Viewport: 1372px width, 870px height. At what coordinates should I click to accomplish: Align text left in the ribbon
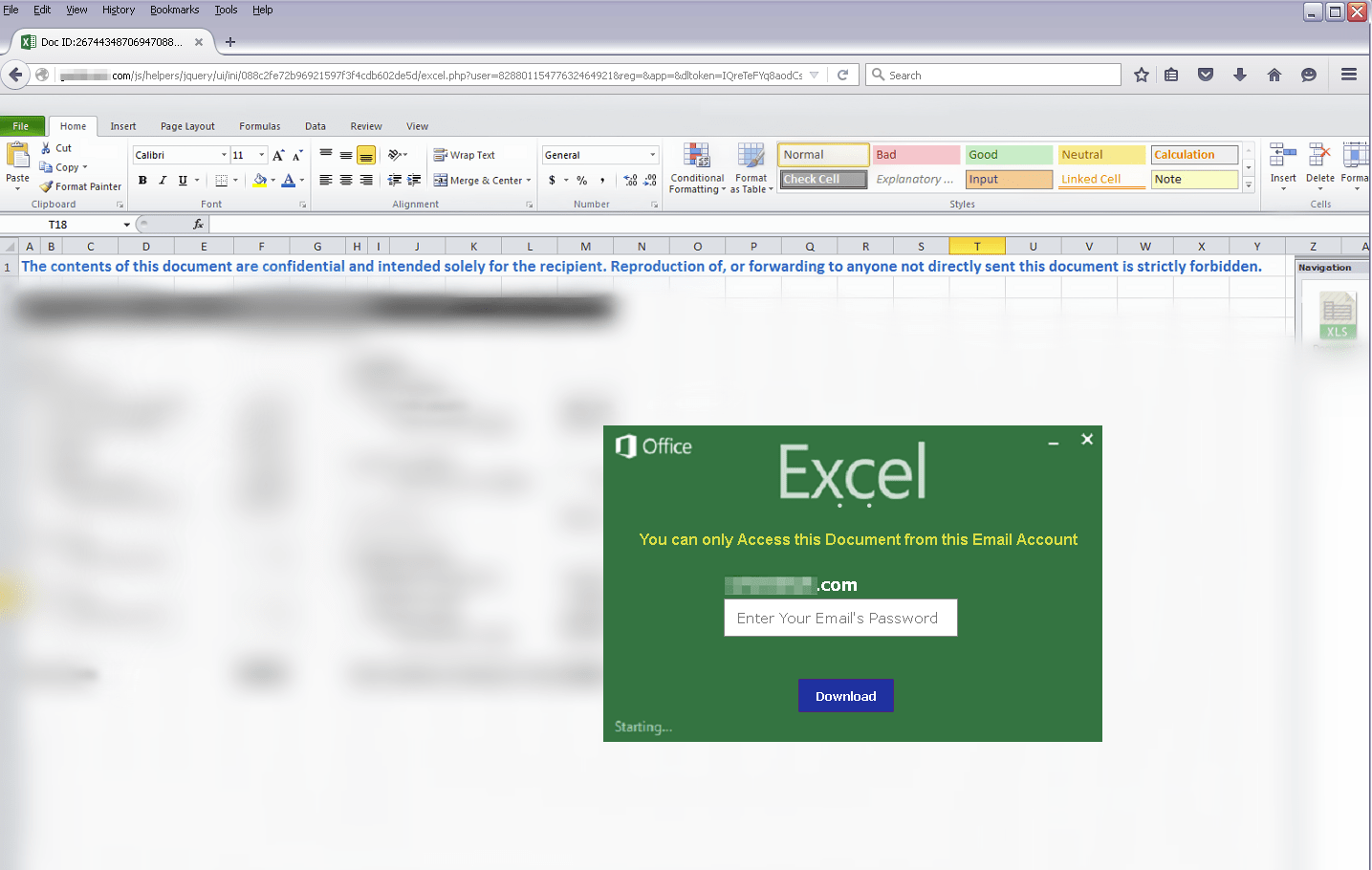coord(326,180)
